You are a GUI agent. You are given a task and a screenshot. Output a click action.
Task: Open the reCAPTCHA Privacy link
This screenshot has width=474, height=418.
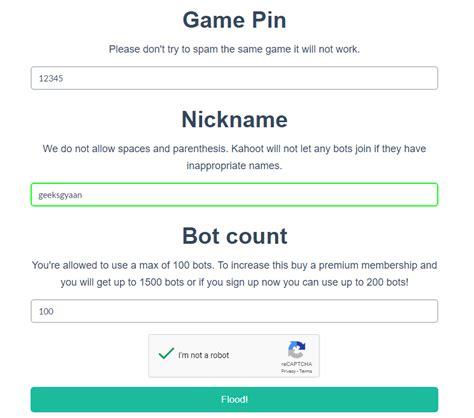point(288,371)
